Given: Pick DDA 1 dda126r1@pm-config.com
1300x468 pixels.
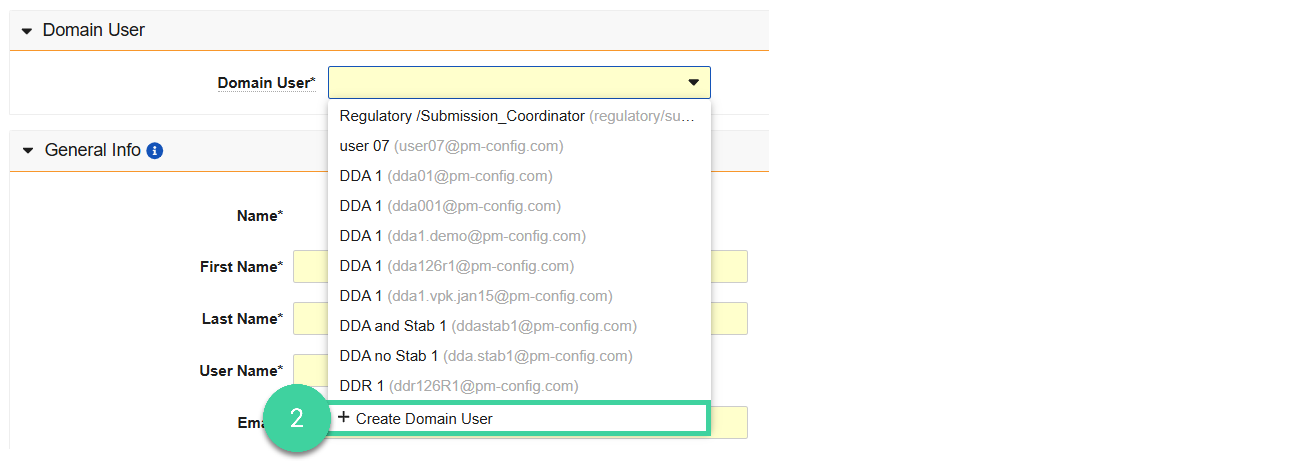Looking at the screenshot, I should pos(519,266).
